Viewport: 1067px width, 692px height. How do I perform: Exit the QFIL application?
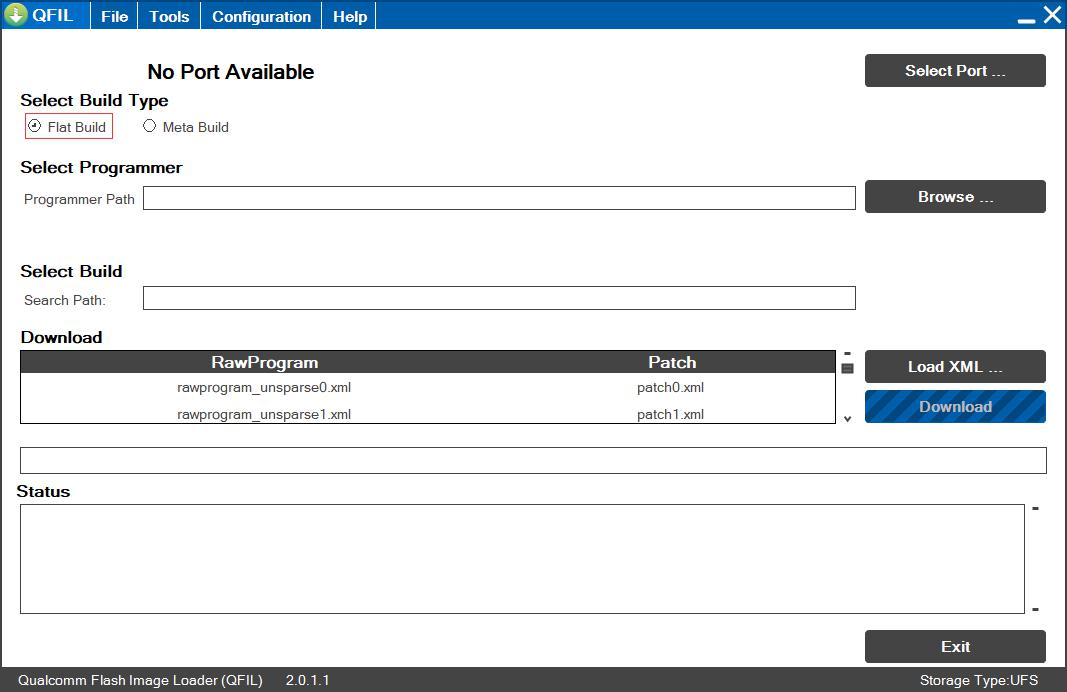(x=955, y=646)
